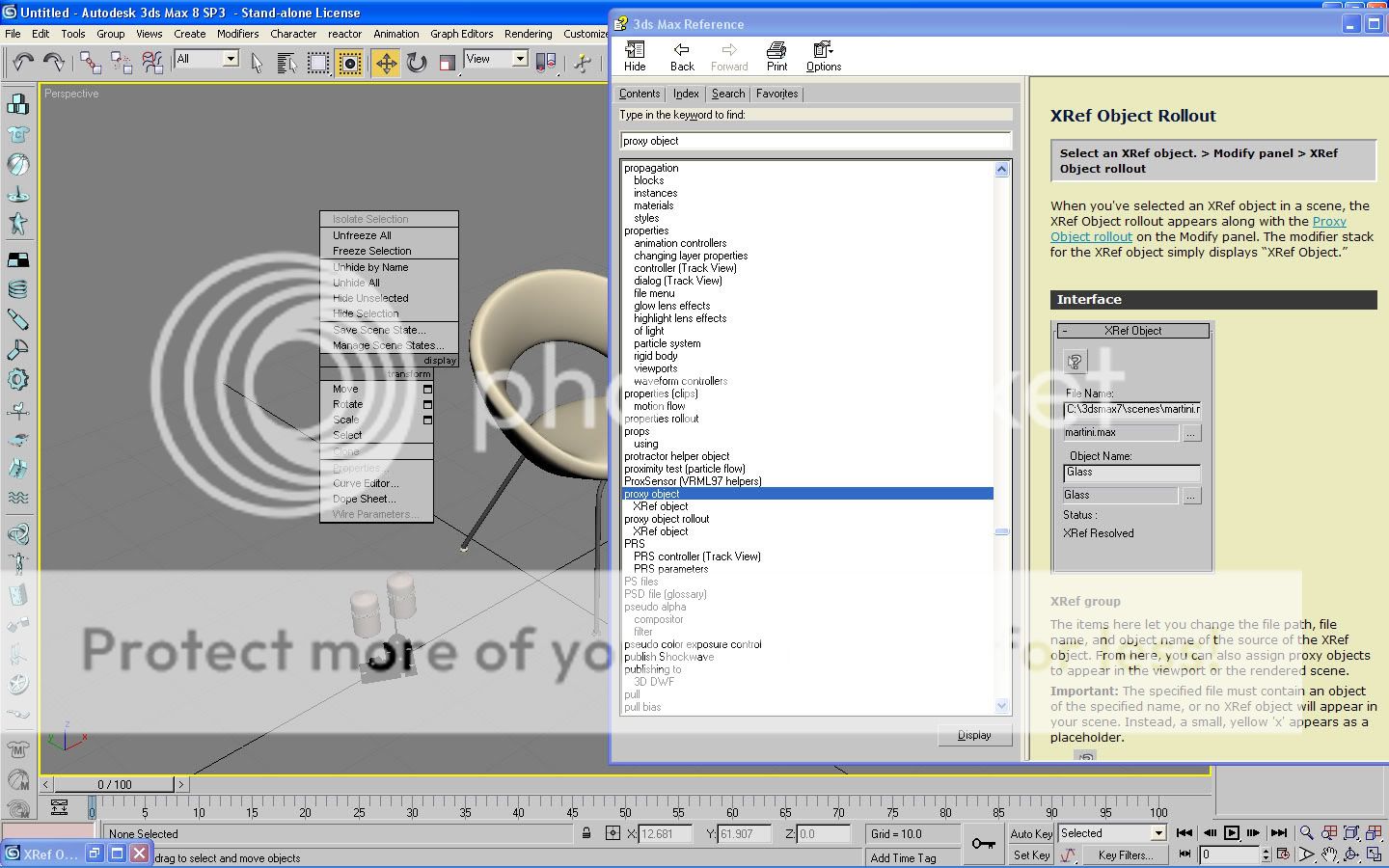Open Move settings box in quad menu
The width and height of the screenshot is (1389, 868).
pos(427,390)
